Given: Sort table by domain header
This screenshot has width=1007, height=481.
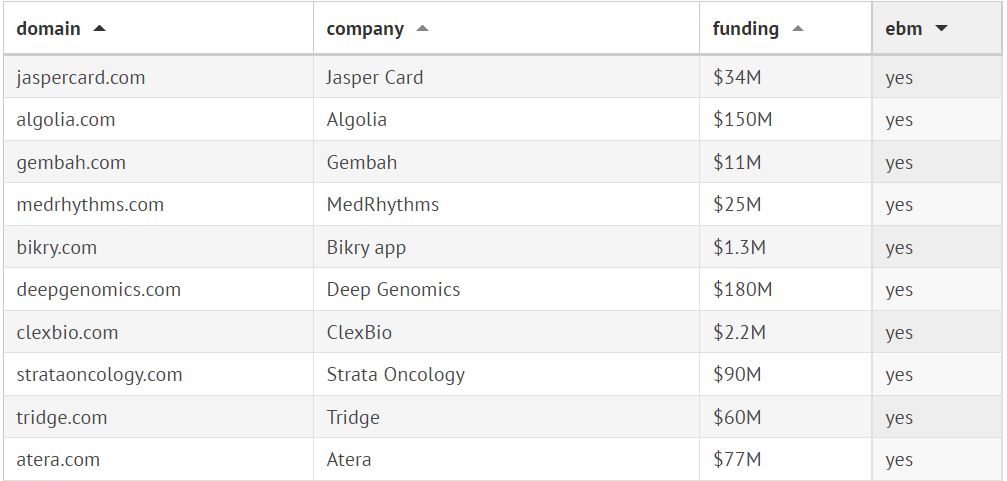Looking at the screenshot, I should point(49,29).
